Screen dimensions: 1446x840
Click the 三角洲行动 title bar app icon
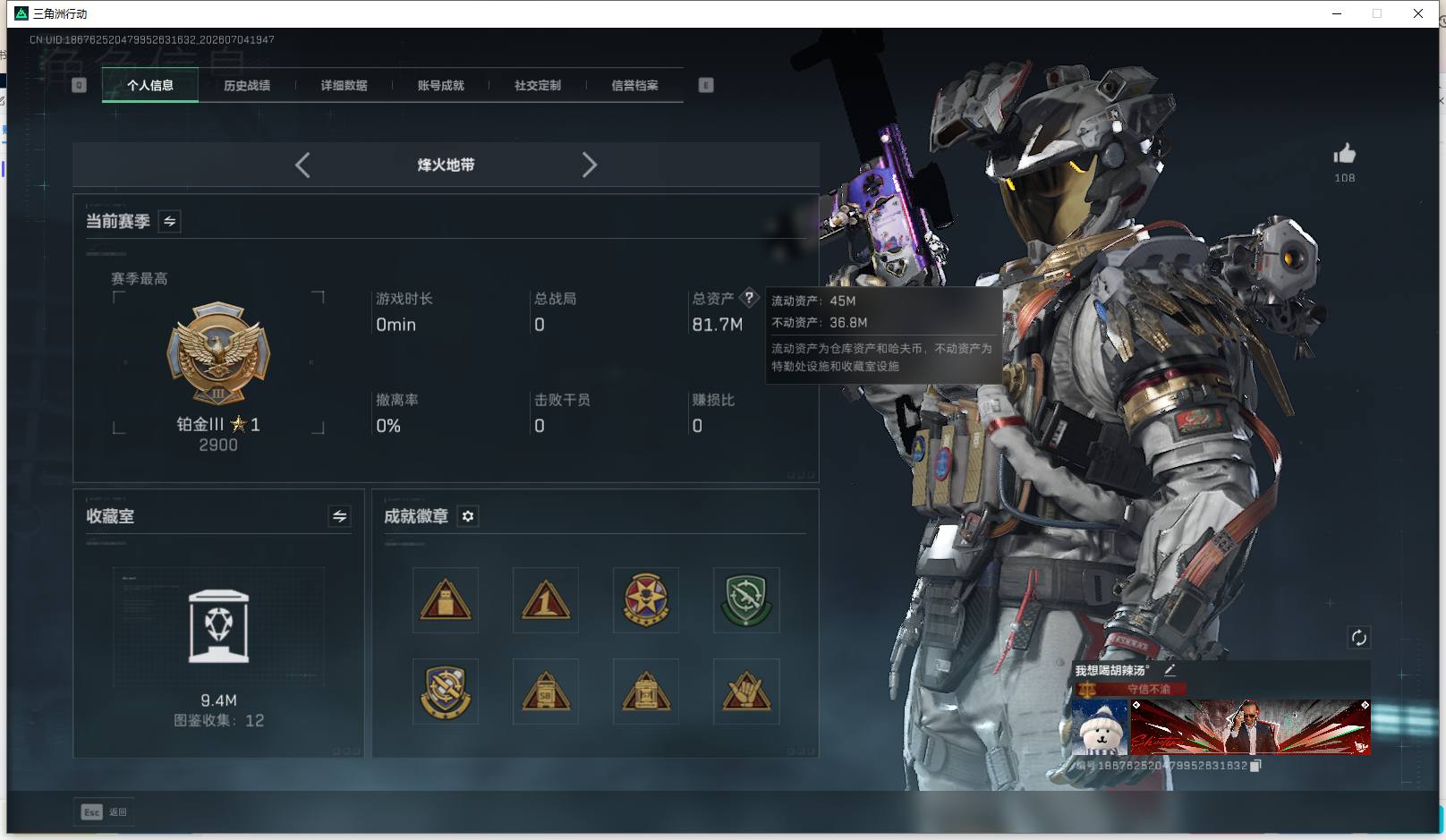coord(21,13)
